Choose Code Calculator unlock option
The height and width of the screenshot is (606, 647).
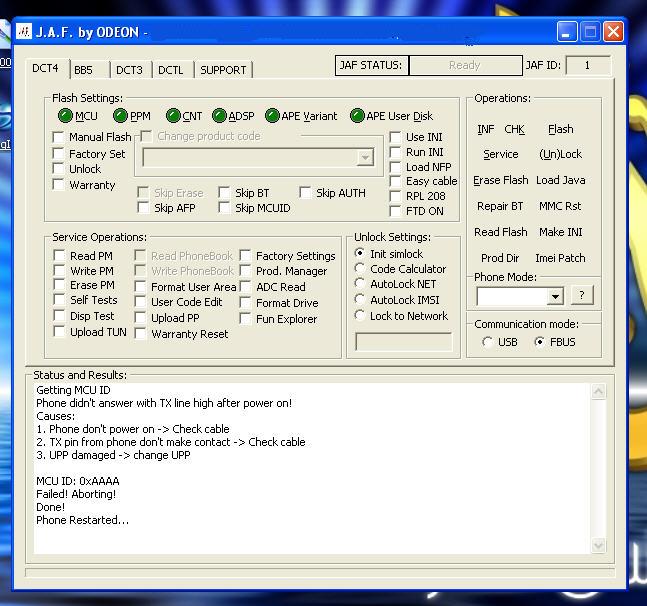coord(360,269)
